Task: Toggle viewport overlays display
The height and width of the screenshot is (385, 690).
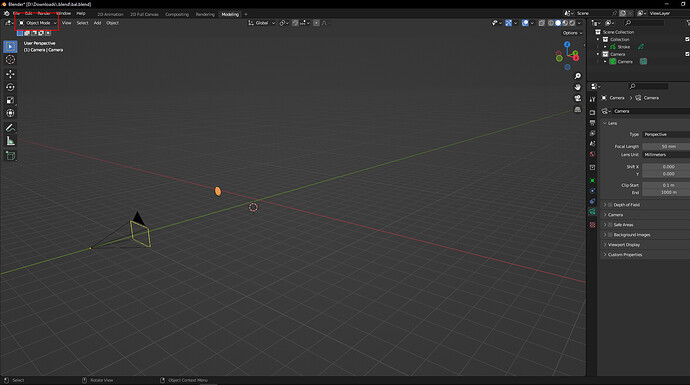Action: 525,23
